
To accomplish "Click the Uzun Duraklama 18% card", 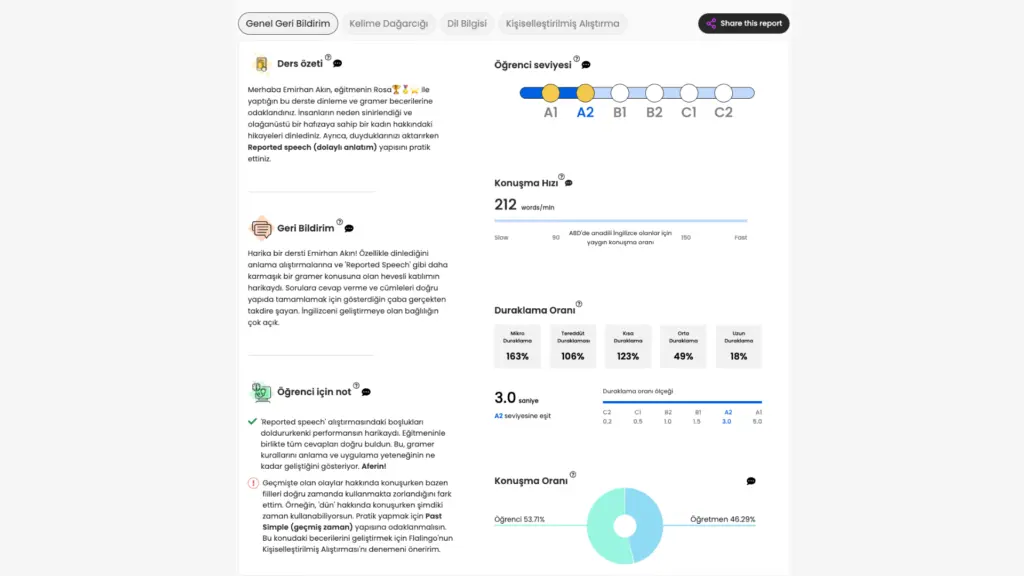I will coord(738,345).
